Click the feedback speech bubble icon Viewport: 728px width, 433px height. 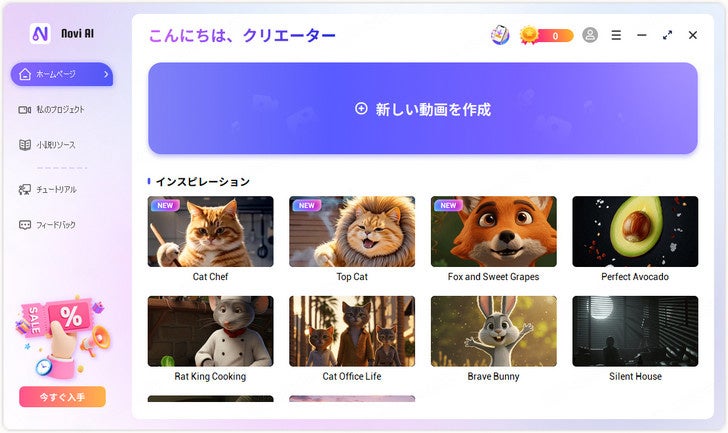[25, 225]
